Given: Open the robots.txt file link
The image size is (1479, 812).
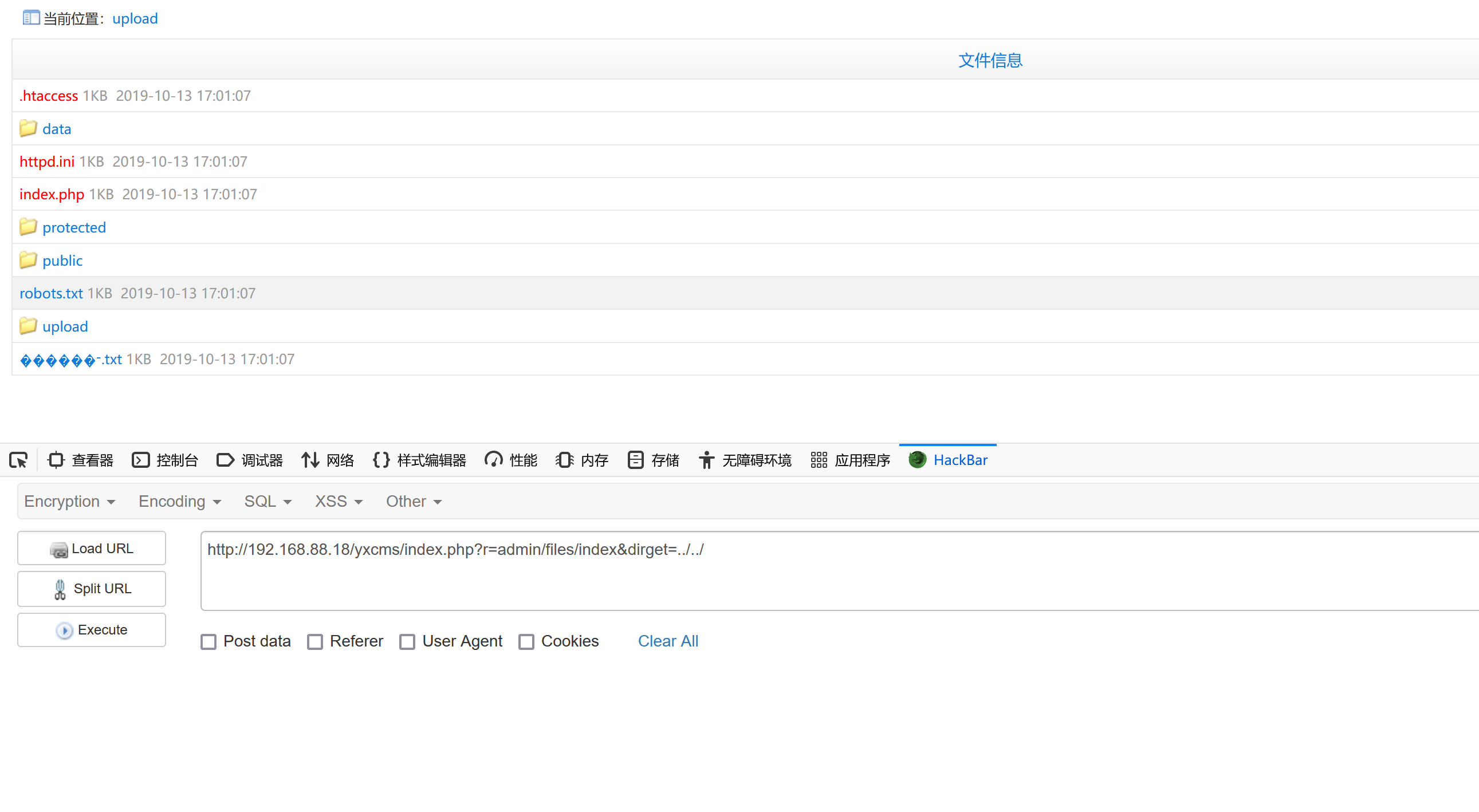Looking at the screenshot, I should click(51, 293).
